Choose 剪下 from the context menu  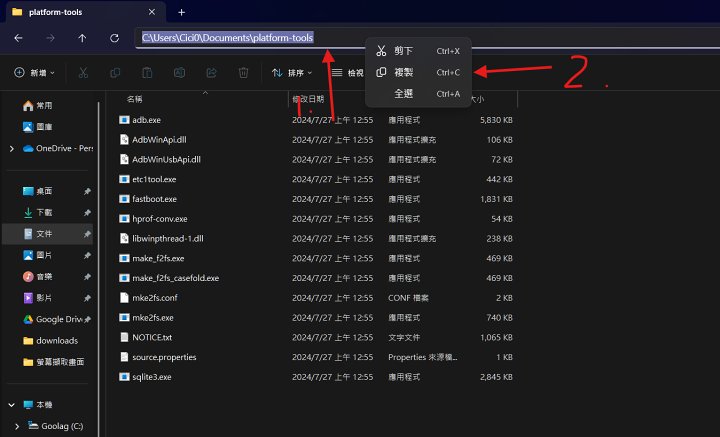403,51
